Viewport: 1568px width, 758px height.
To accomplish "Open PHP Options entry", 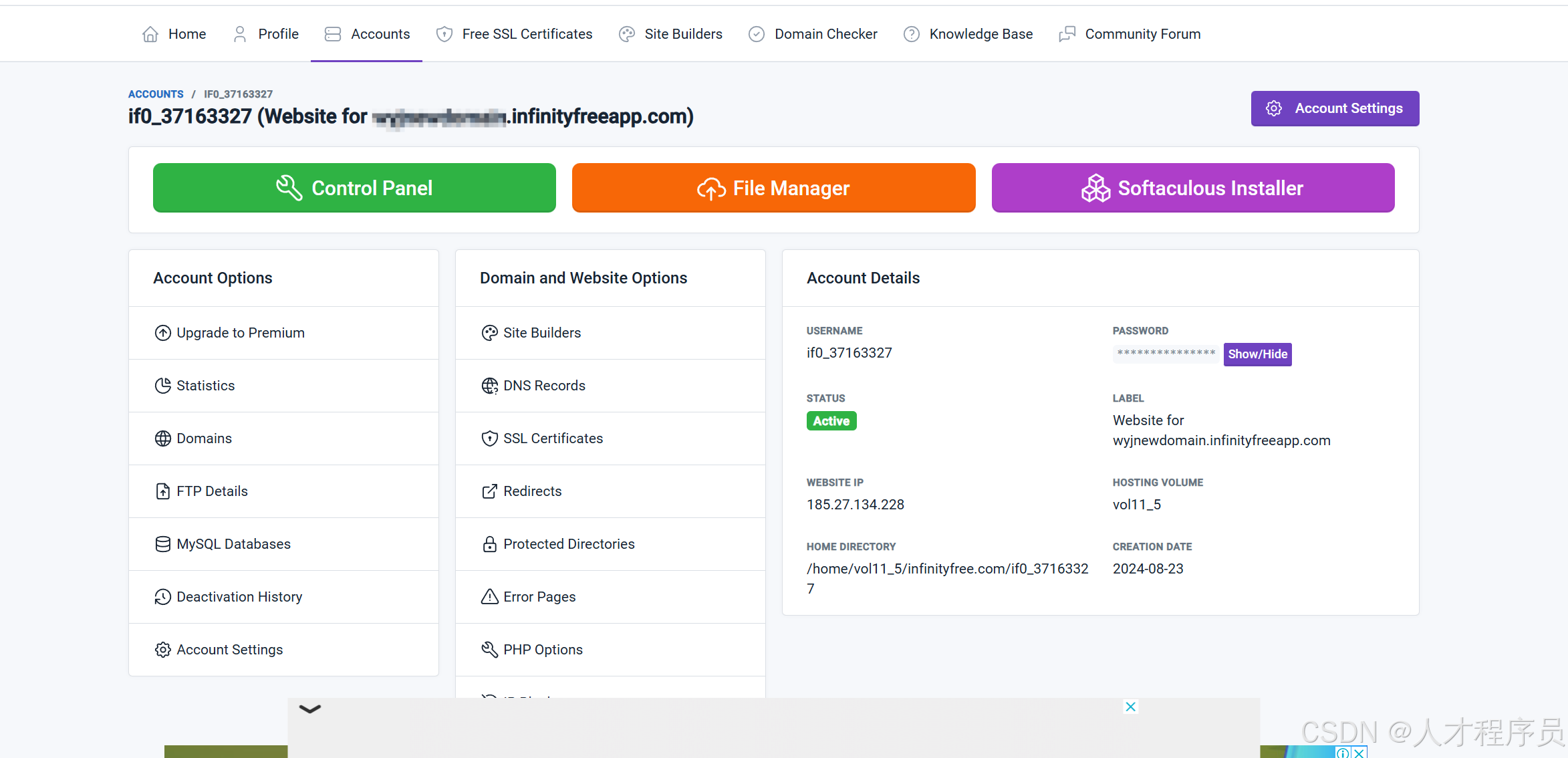I will [x=543, y=650].
